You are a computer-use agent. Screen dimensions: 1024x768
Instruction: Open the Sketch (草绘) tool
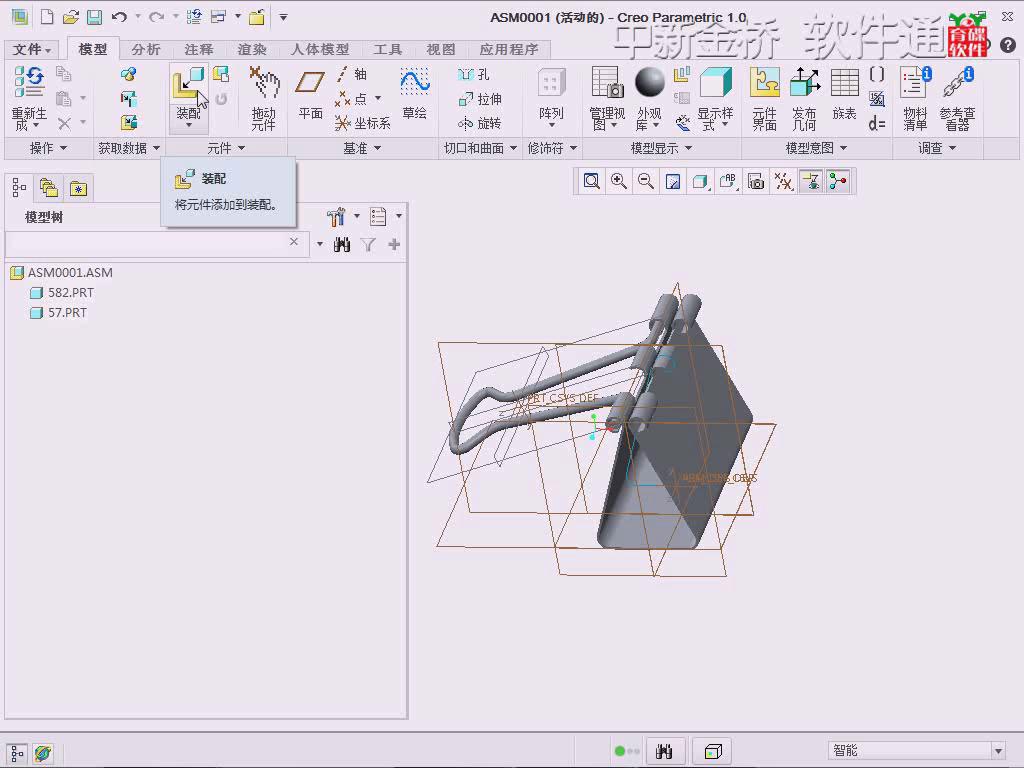click(414, 94)
